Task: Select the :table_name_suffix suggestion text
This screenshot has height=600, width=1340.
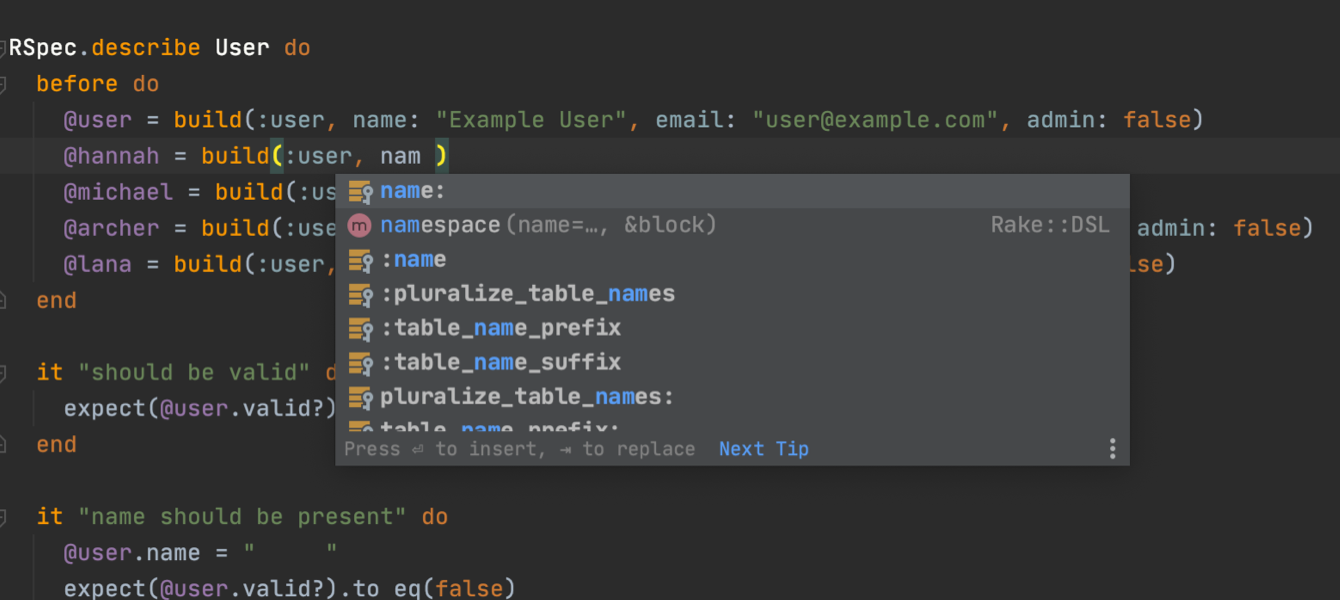Action: tap(501, 362)
